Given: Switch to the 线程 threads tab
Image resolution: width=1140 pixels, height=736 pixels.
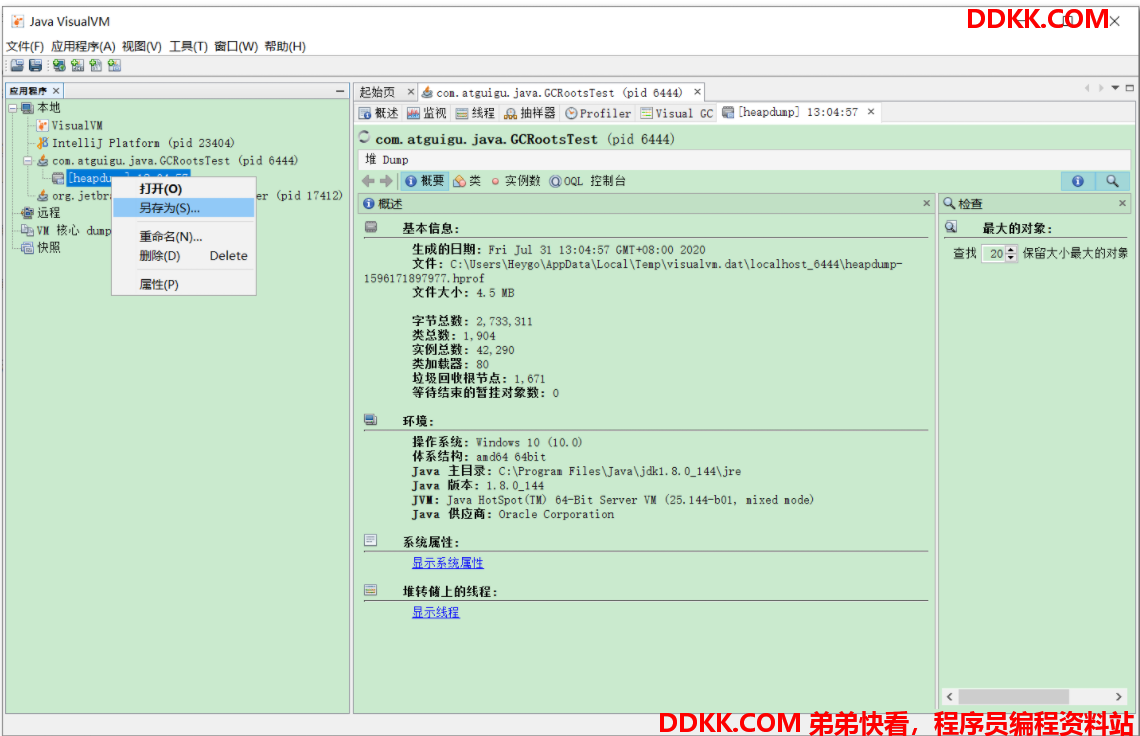Looking at the screenshot, I should (x=475, y=113).
